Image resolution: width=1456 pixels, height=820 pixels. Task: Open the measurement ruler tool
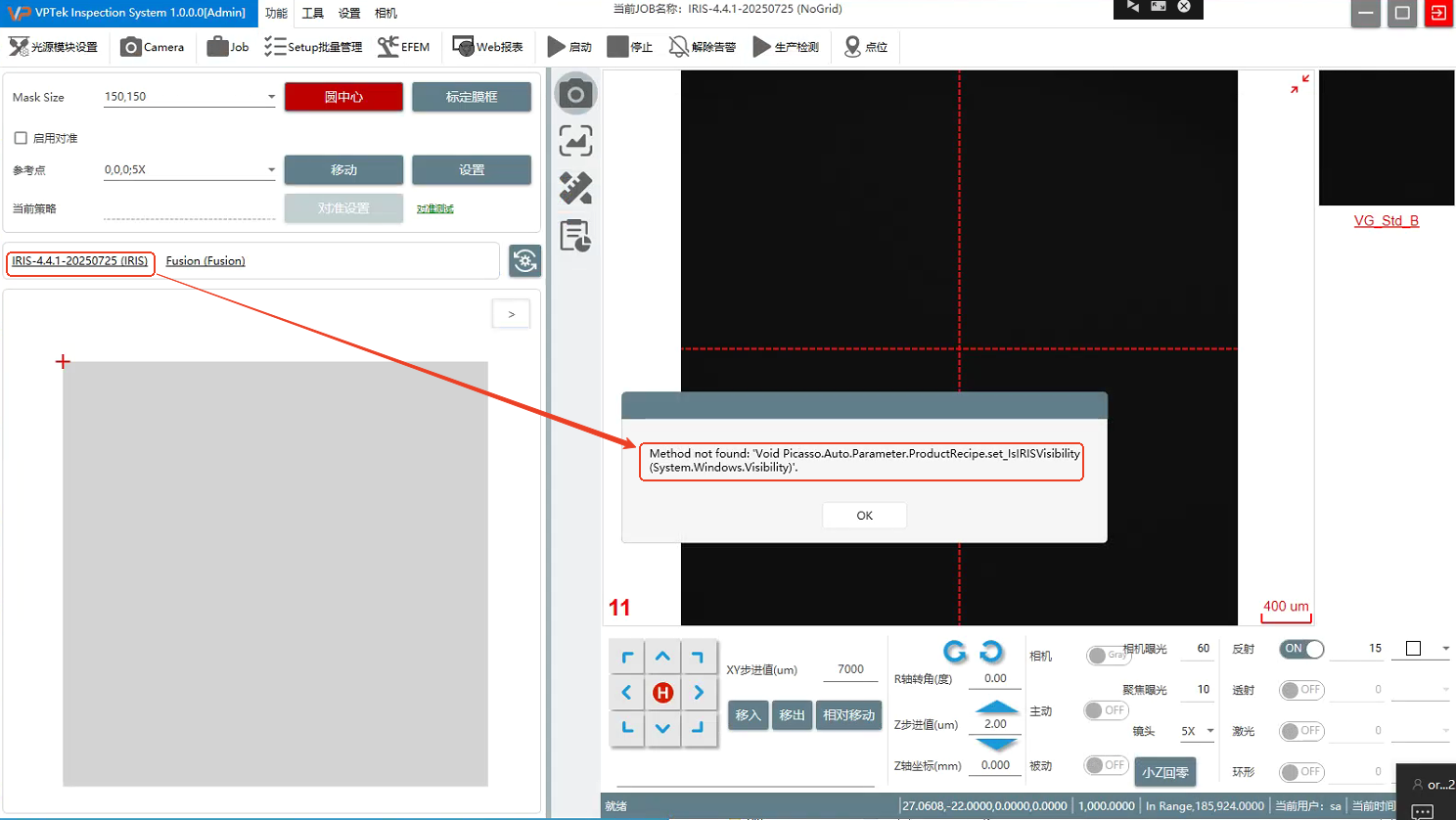pos(575,188)
